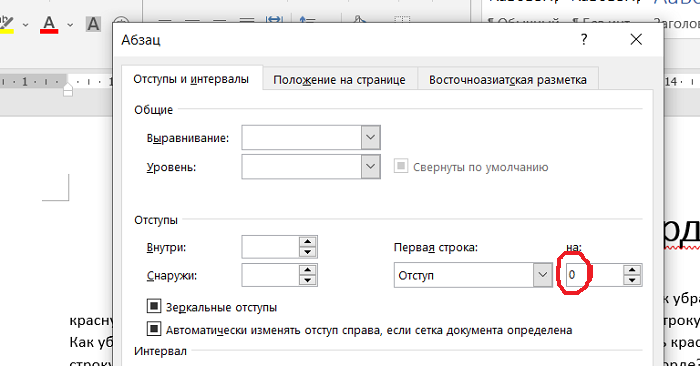Viewport: 700px width, 366px height.
Task: Click the red font color icon
Action: 49,24
